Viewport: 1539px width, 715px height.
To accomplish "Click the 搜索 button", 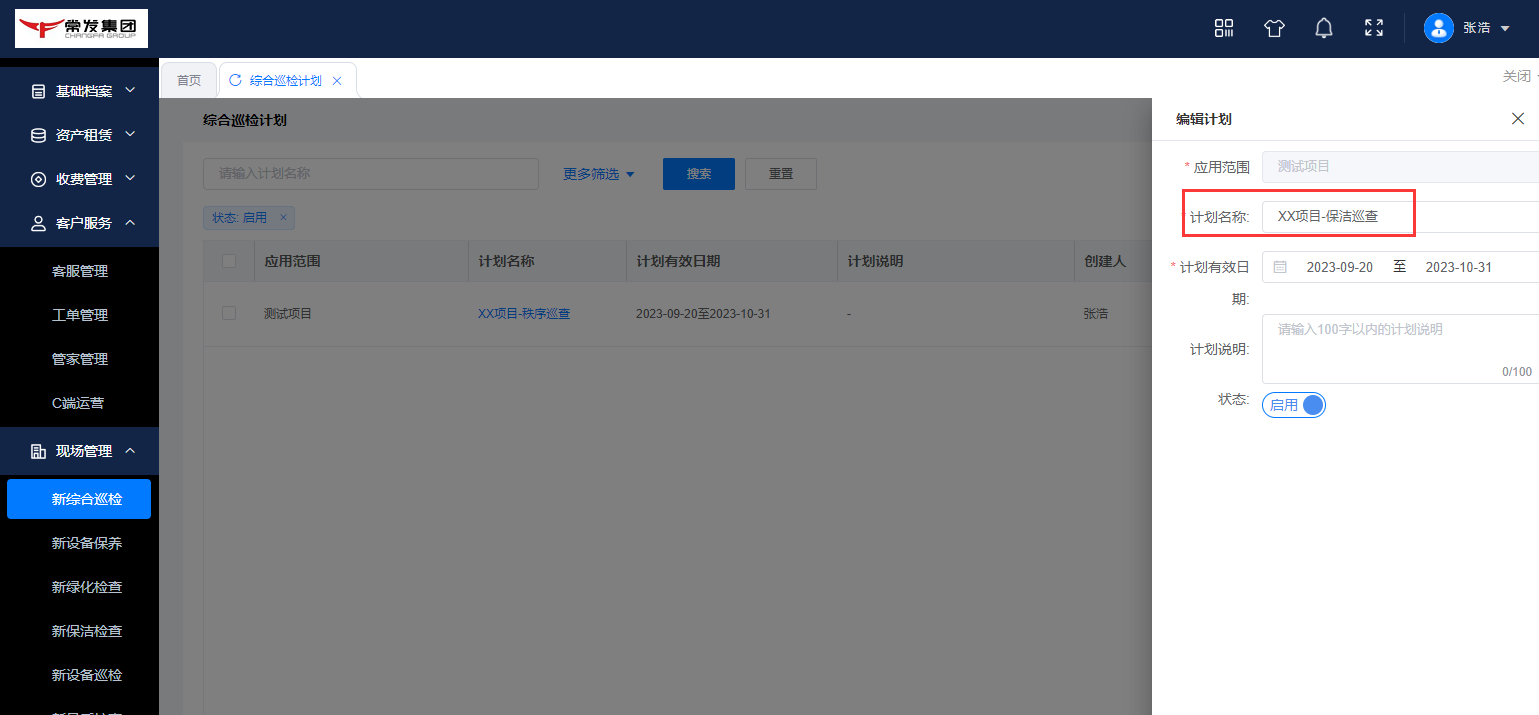I will tap(698, 174).
